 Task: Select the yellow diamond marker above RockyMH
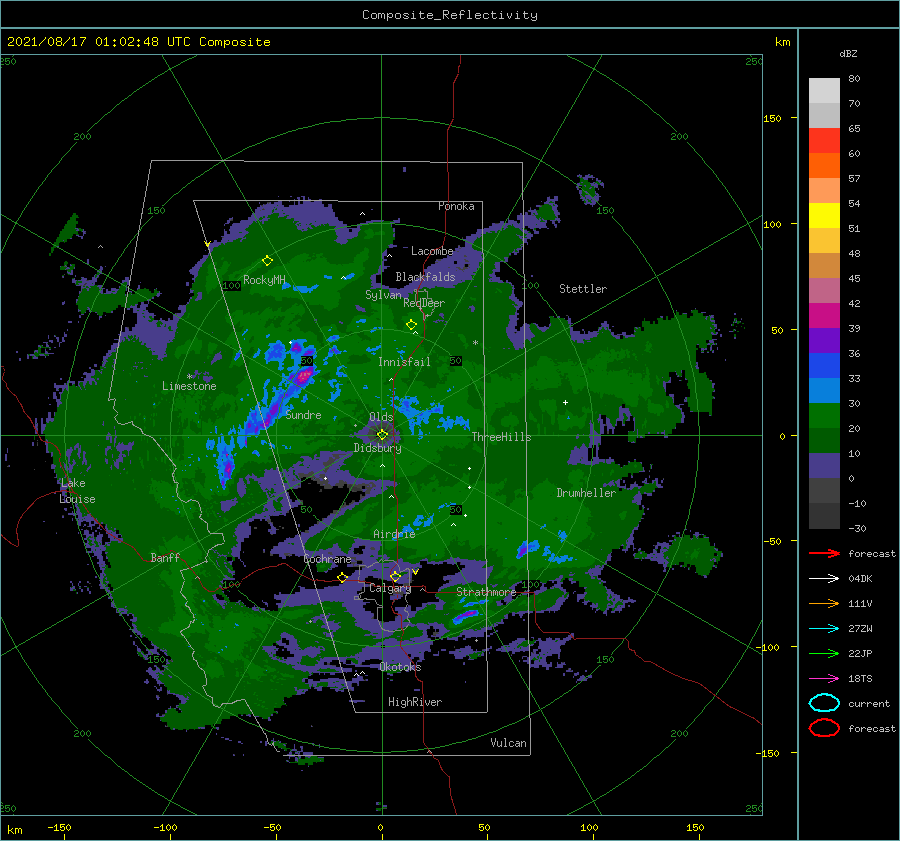[x=267, y=261]
